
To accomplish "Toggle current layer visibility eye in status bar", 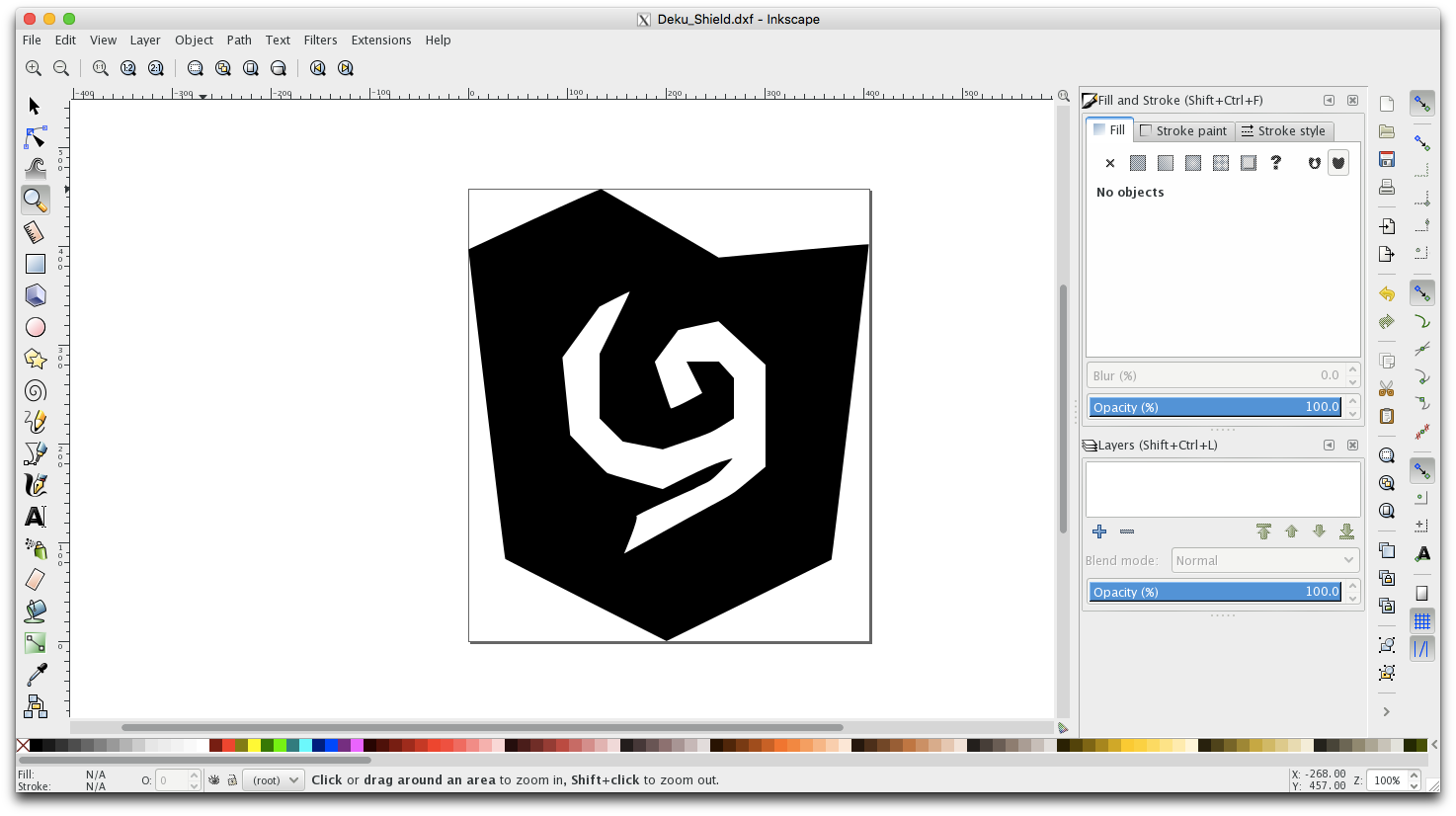I will [x=214, y=780].
